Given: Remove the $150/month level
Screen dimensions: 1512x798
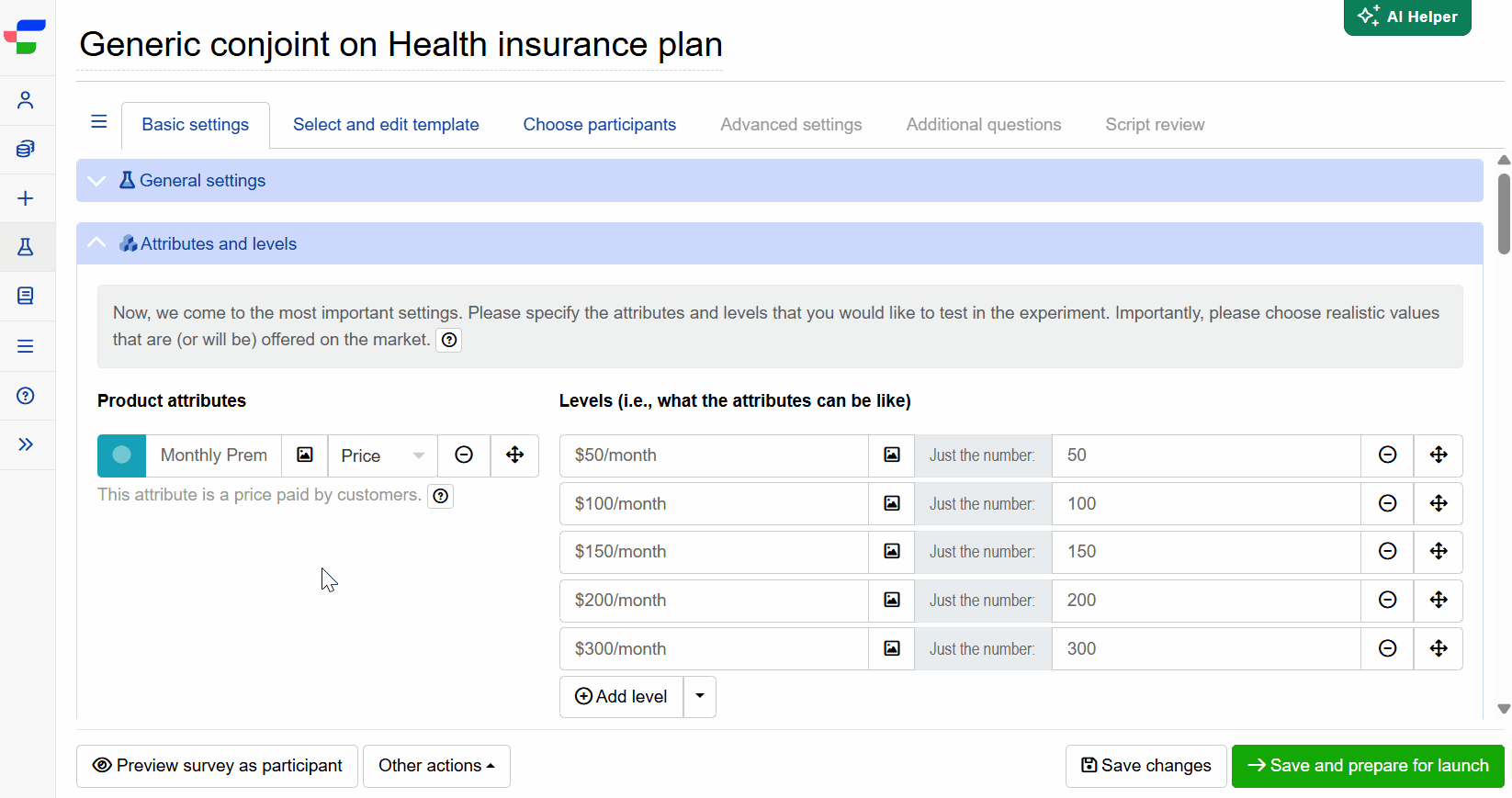Looking at the screenshot, I should [x=1388, y=552].
